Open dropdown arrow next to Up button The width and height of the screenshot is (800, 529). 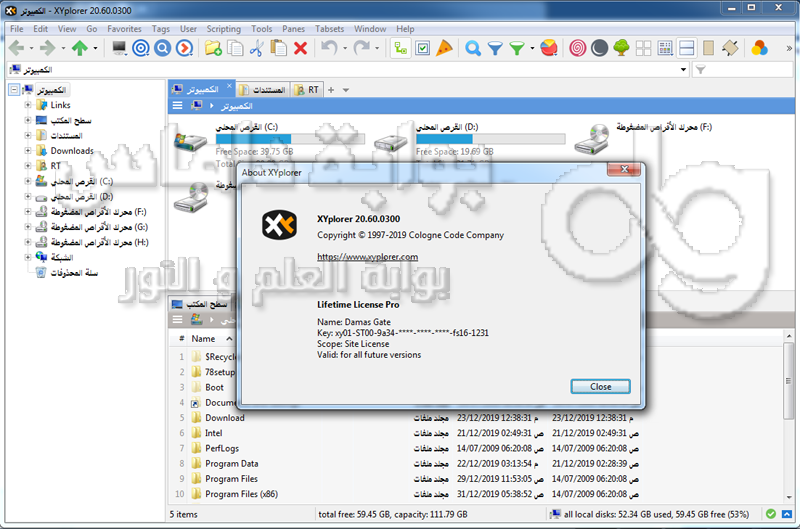point(95,49)
